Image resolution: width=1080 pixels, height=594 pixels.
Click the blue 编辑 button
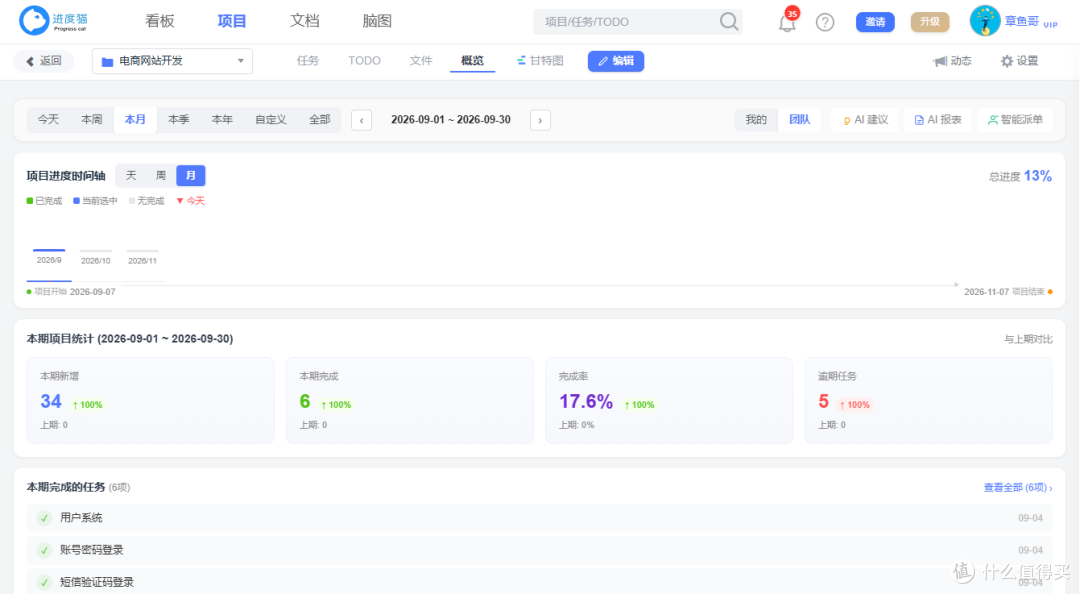pyautogui.click(x=616, y=61)
